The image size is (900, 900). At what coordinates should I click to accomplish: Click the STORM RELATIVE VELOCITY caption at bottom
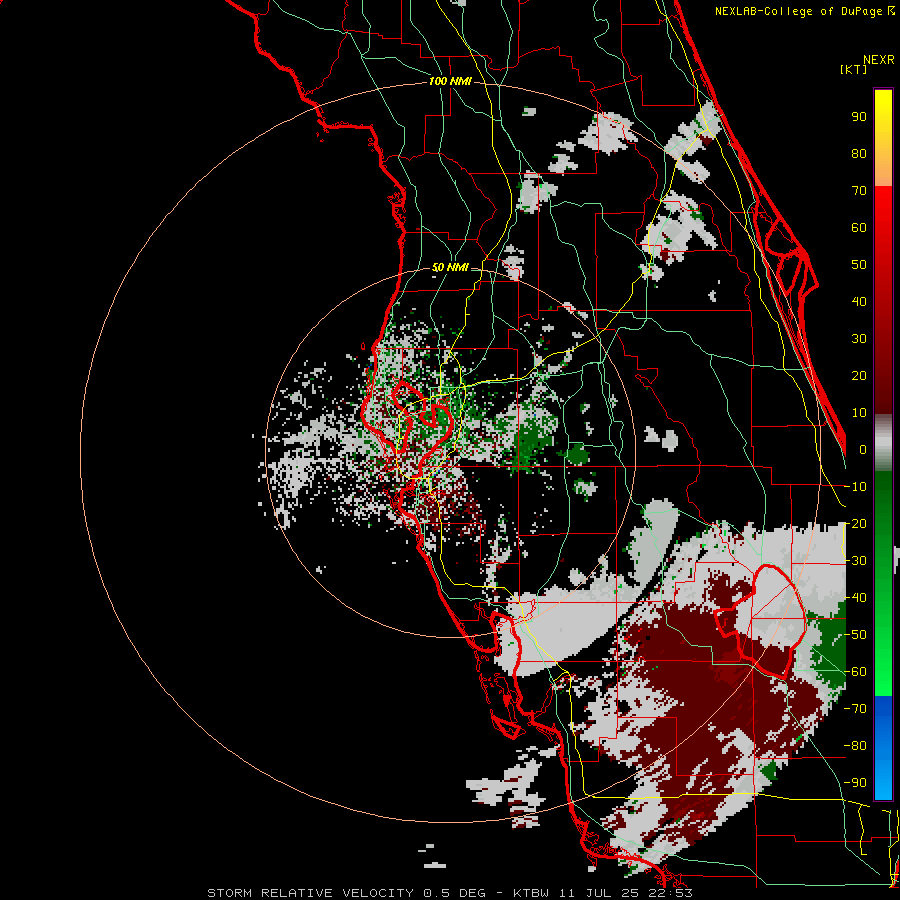click(450, 893)
